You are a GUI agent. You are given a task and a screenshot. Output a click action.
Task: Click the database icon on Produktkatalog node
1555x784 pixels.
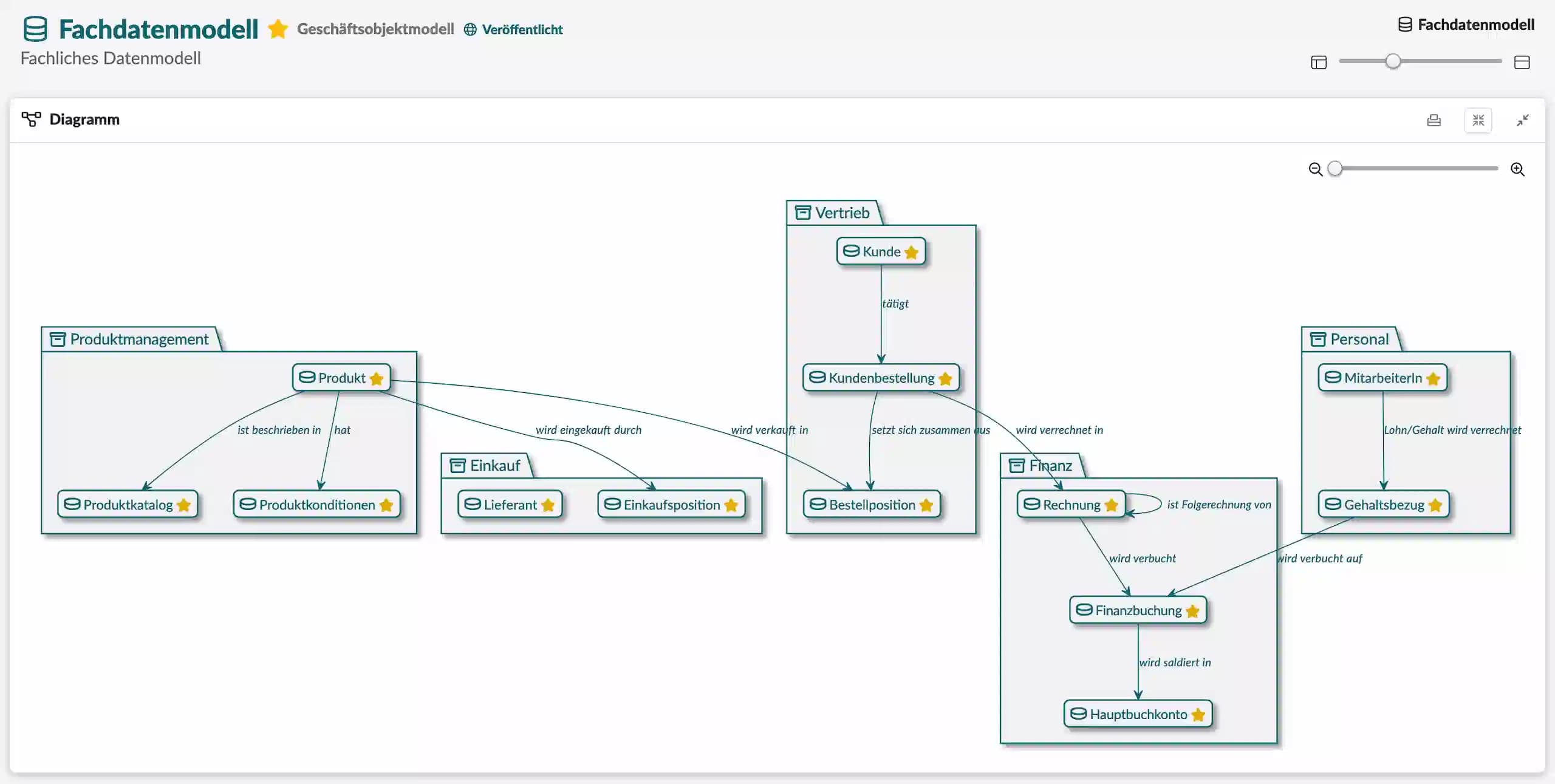pyautogui.click(x=72, y=504)
